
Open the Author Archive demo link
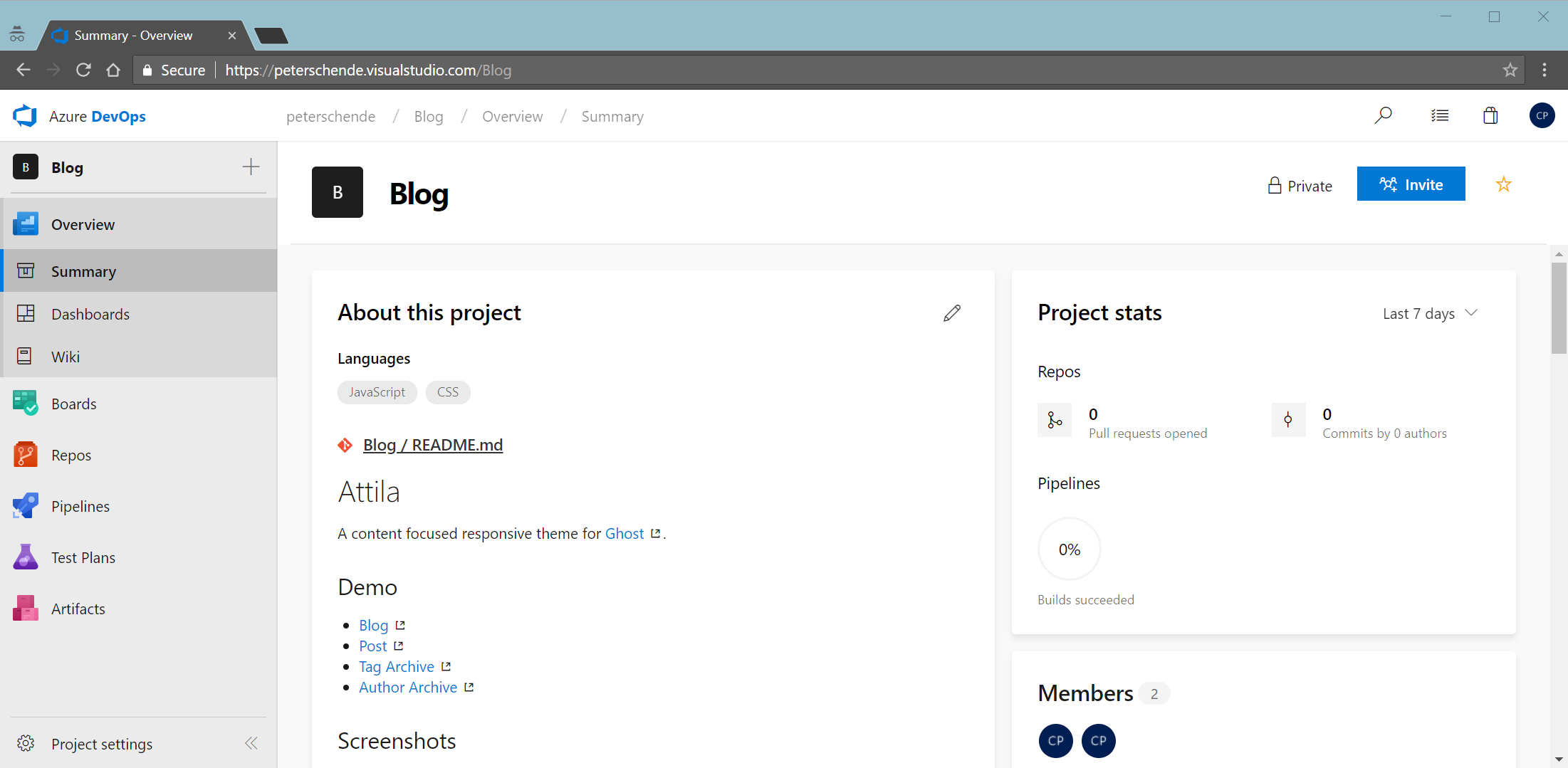[408, 687]
